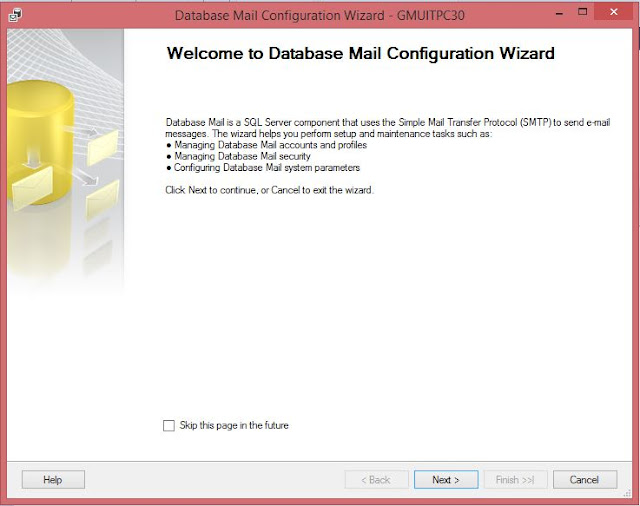The height and width of the screenshot is (506, 640).
Task: Click the disabled Finish >>| button
Action: pyautogui.click(x=515, y=479)
